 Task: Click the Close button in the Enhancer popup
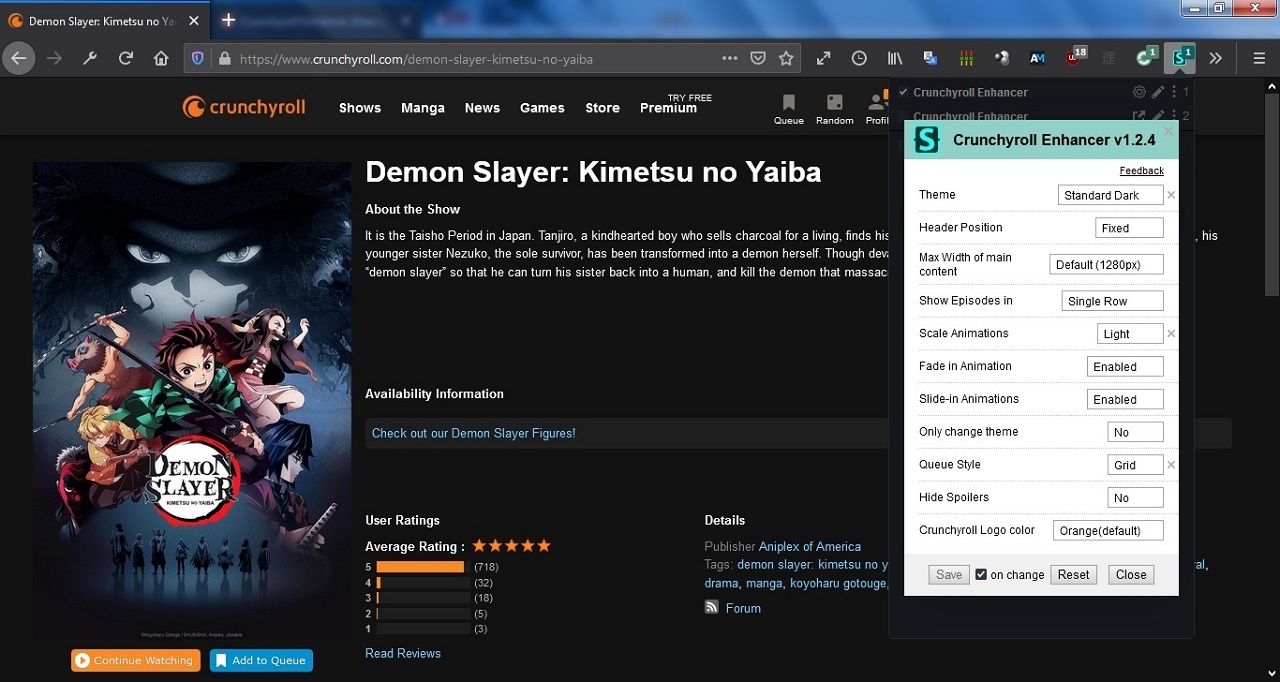(1131, 575)
